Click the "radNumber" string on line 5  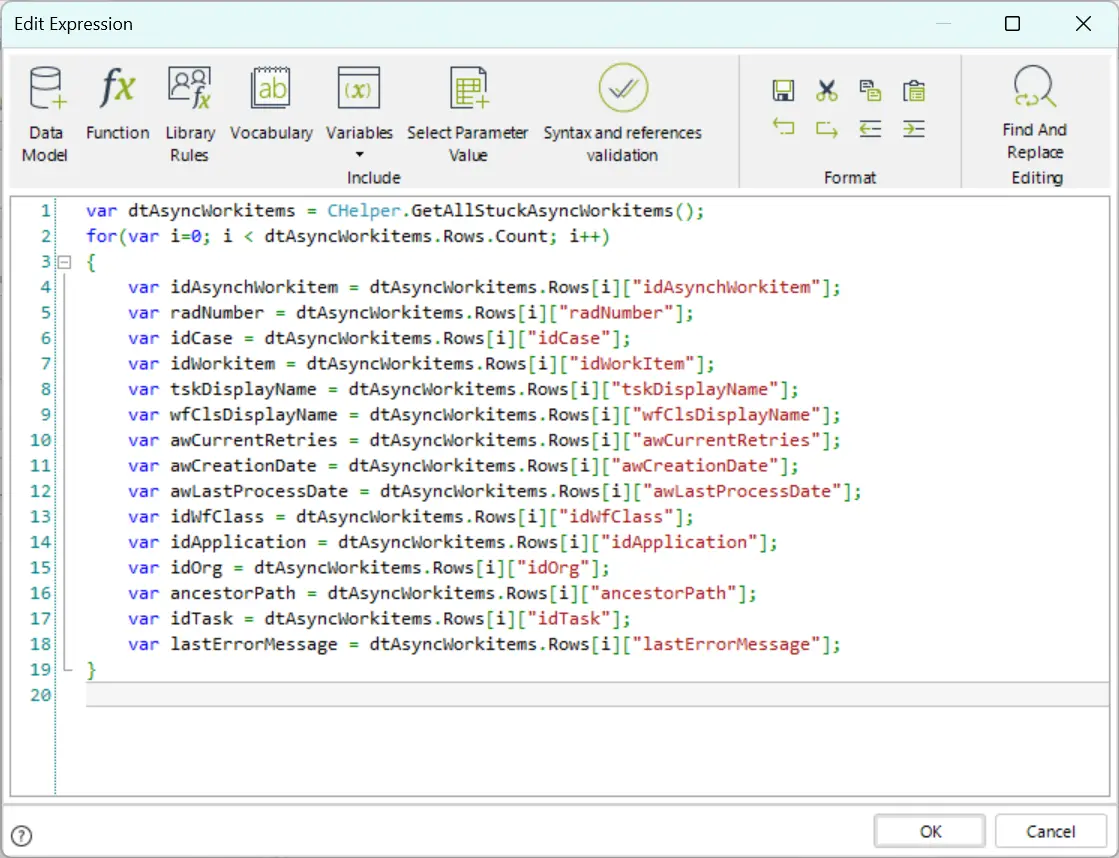pos(615,313)
